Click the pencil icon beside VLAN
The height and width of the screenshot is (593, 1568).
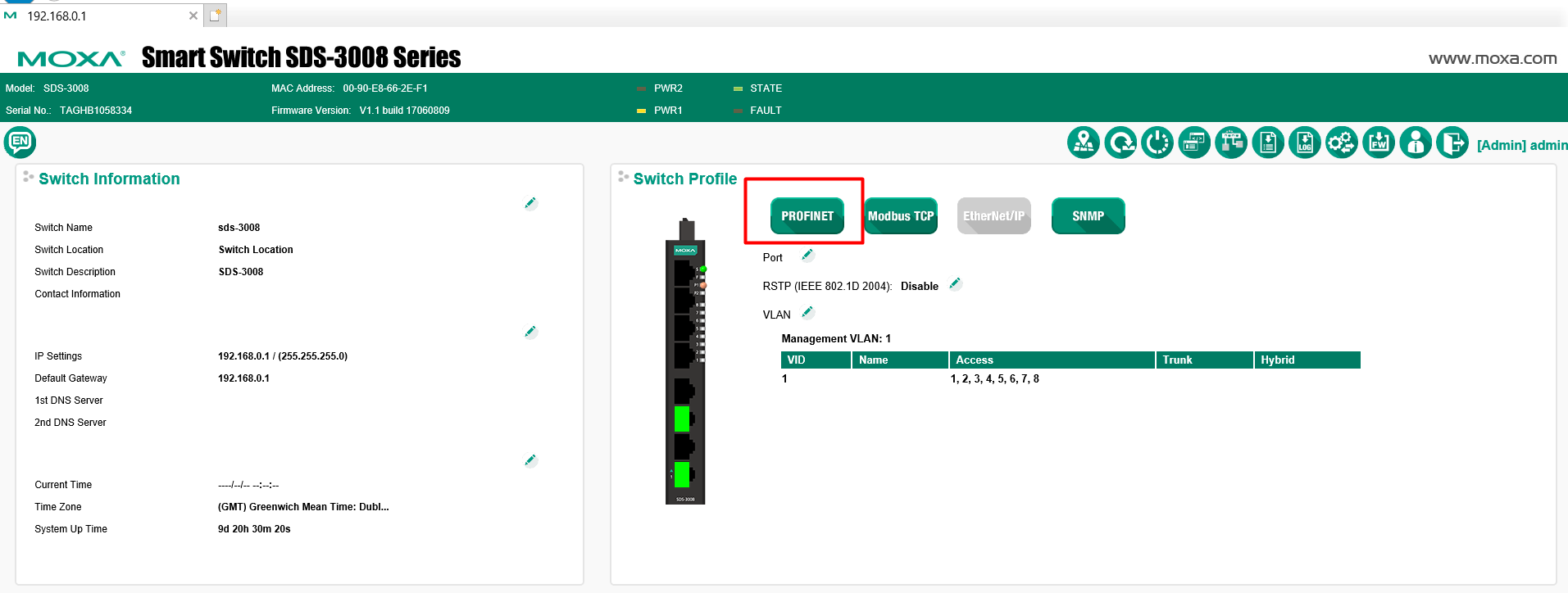807,312
